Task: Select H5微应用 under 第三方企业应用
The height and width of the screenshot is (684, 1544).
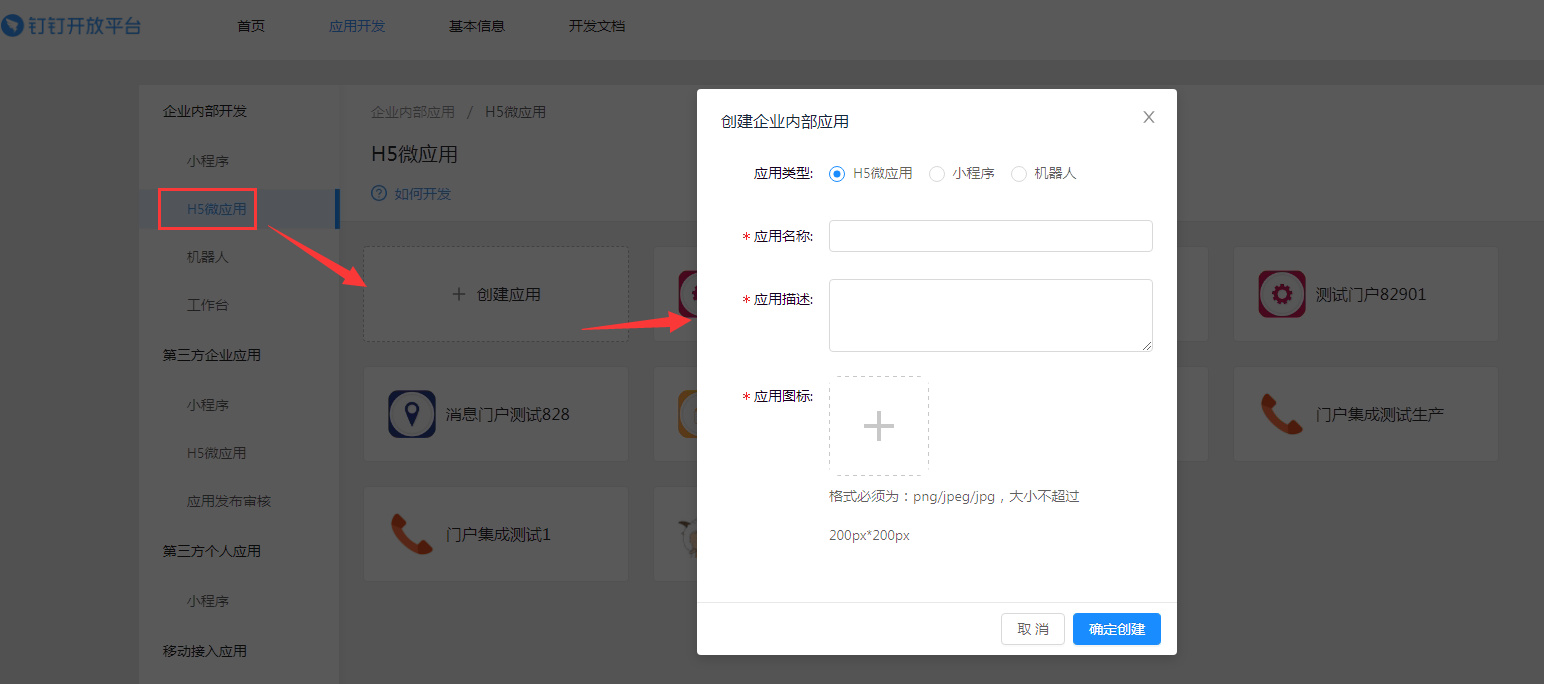Action: click(x=217, y=453)
